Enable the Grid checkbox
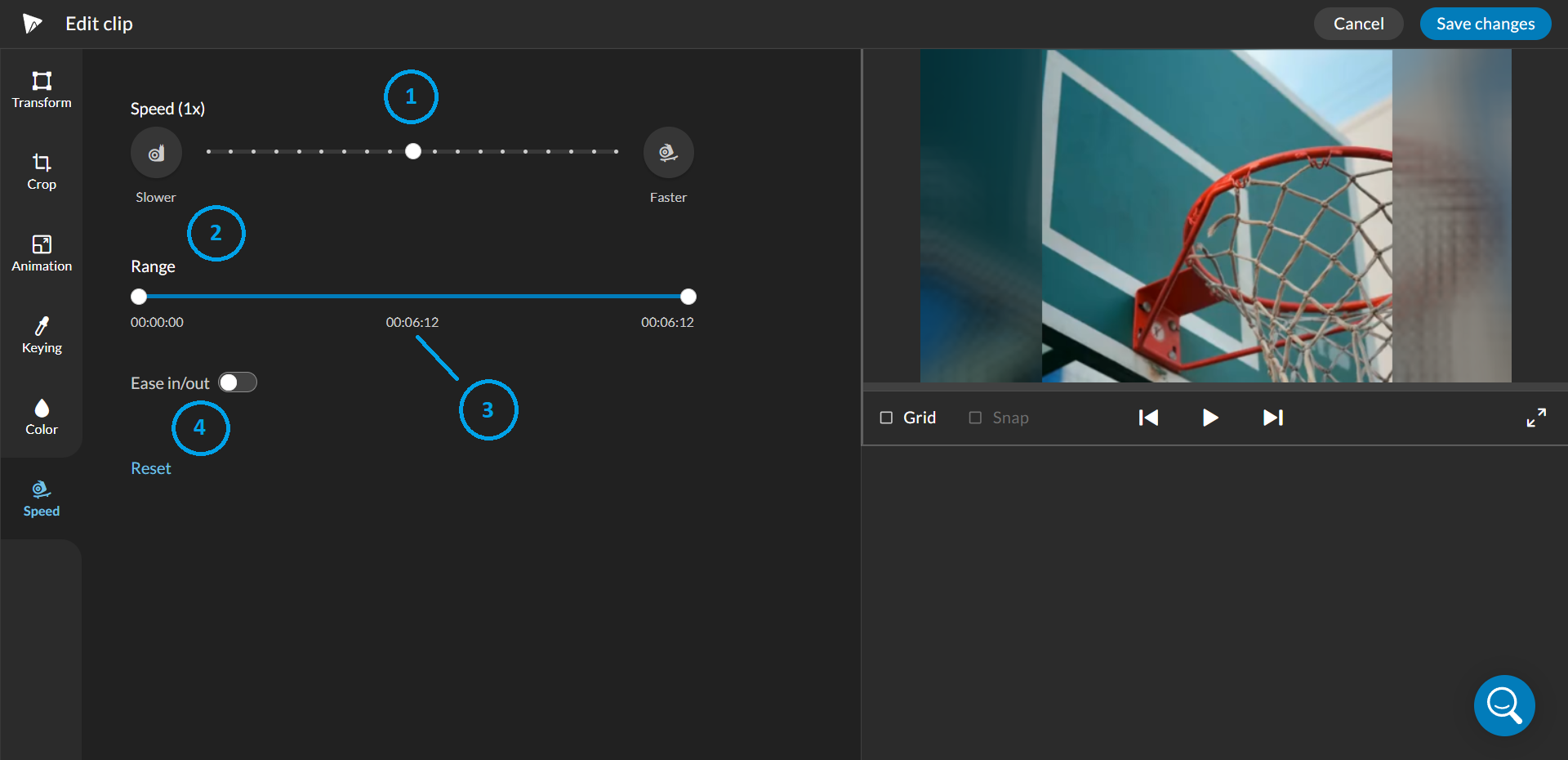The width and height of the screenshot is (1568, 760). point(886,418)
